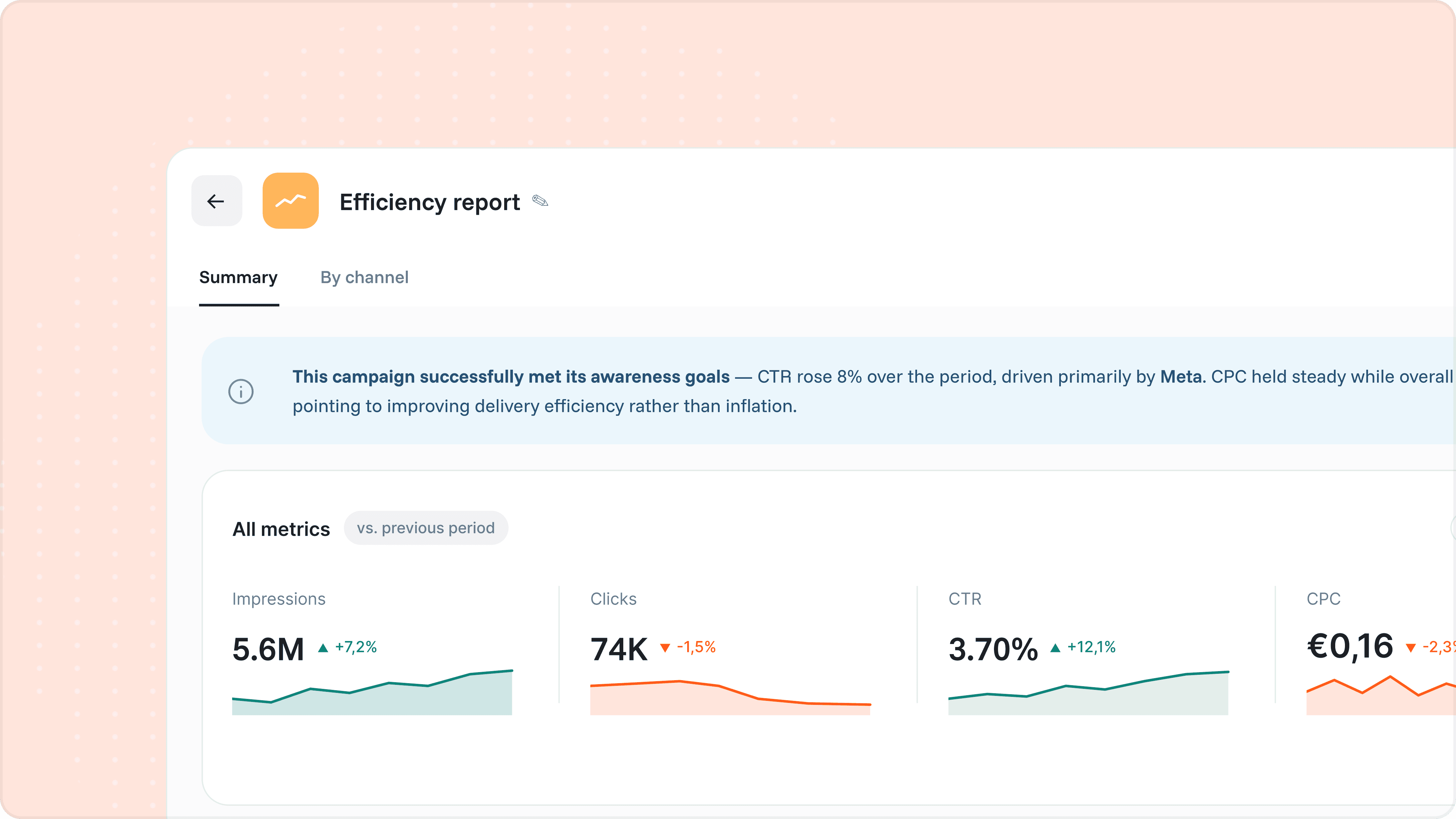Edit report title with pencil icon
The height and width of the screenshot is (819, 1456).
(x=540, y=201)
